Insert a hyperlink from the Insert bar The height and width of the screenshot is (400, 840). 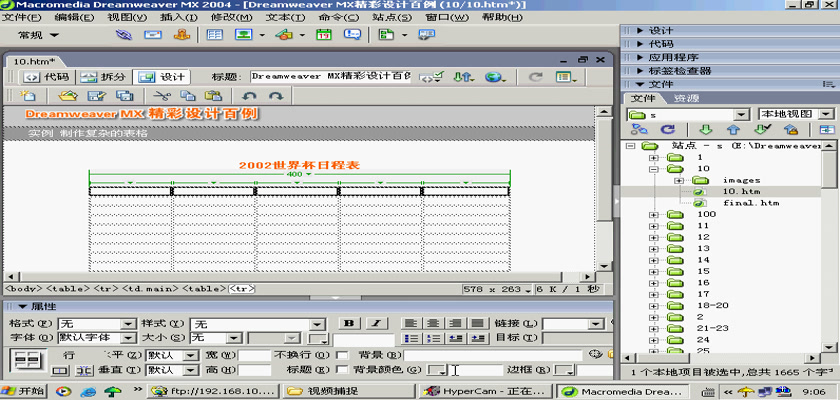coord(124,35)
